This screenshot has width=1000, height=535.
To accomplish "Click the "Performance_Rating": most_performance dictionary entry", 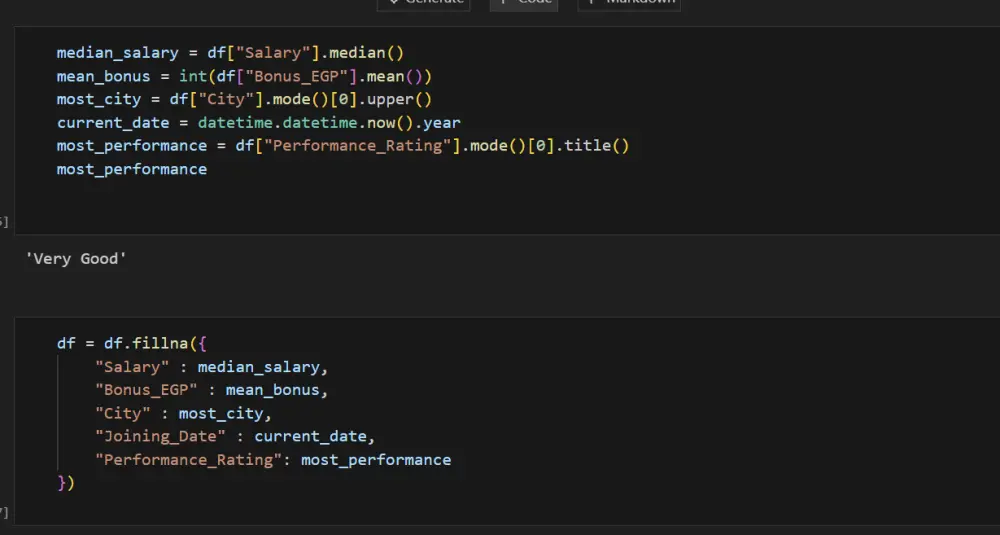I will click(x=273, y=460).
